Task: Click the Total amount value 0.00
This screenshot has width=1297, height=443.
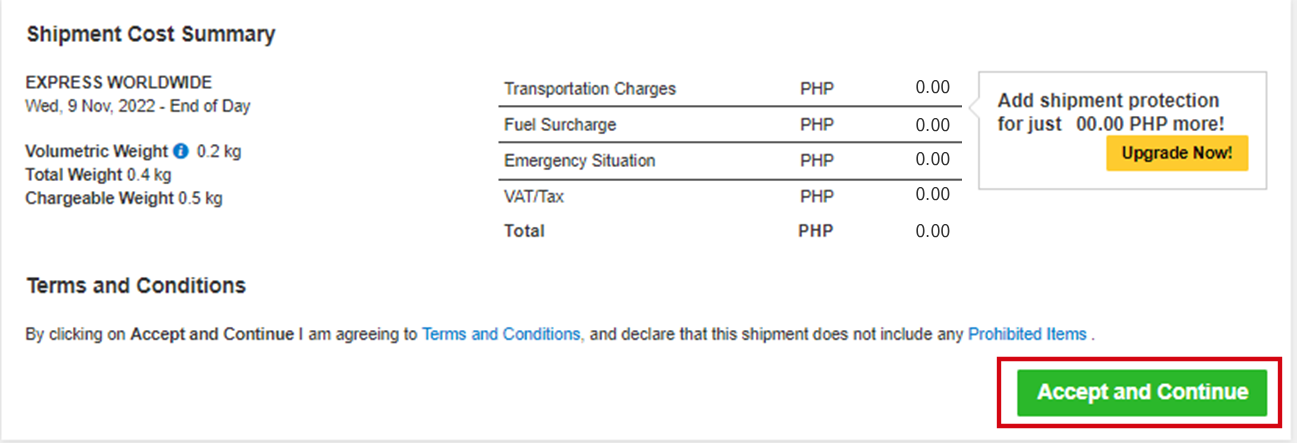Action: [x=932, y=231]
